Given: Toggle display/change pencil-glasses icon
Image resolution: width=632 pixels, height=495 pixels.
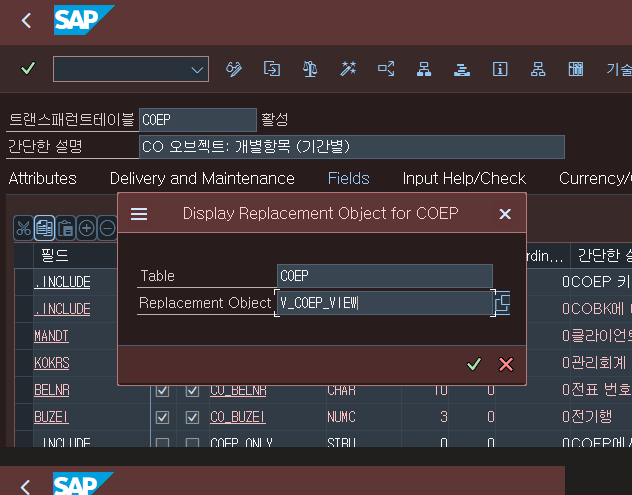Looking at the screenshot, I should [234, 69].
